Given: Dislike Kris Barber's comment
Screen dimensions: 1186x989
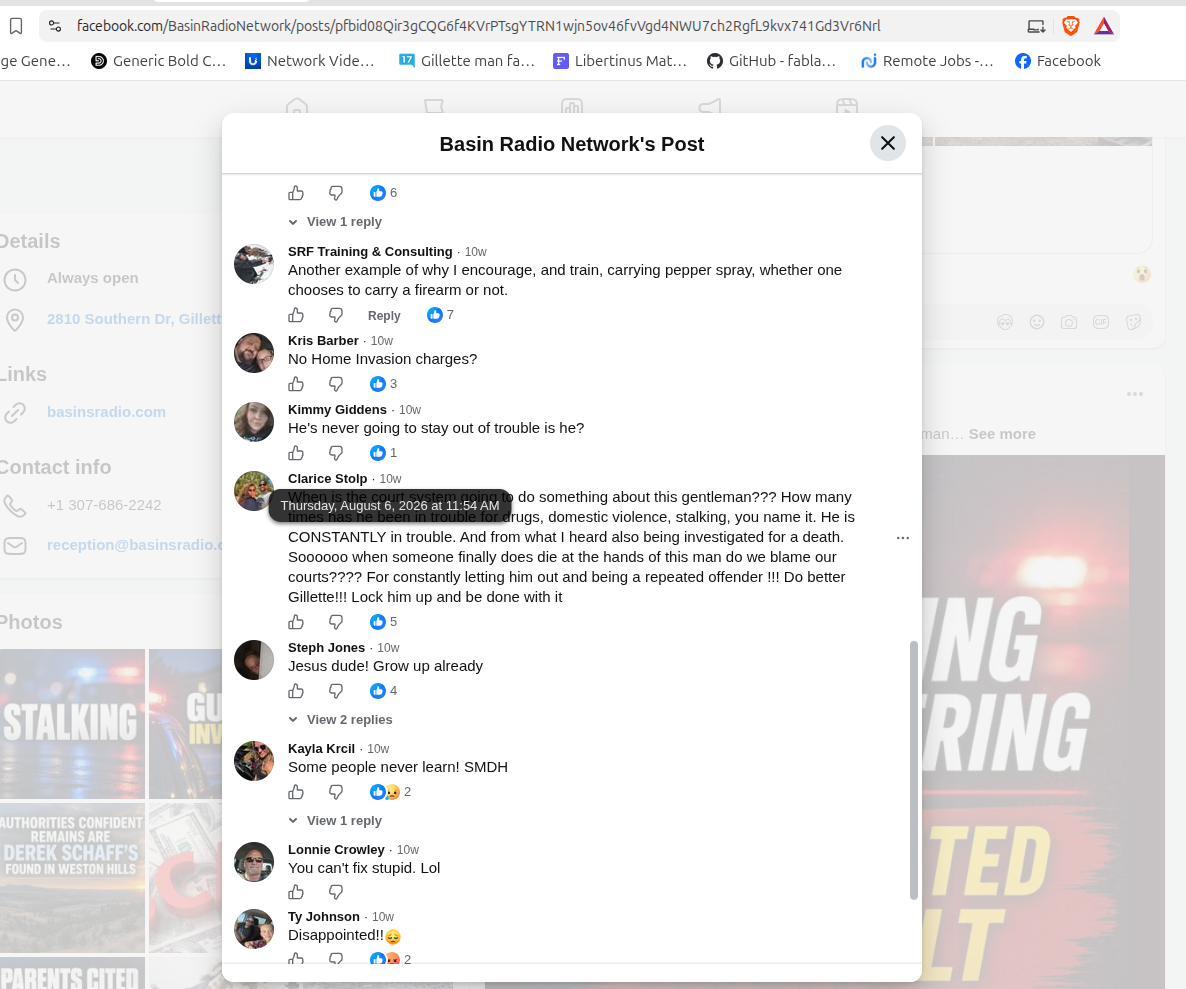Looking at the screenshot, I should pos(336,384).
